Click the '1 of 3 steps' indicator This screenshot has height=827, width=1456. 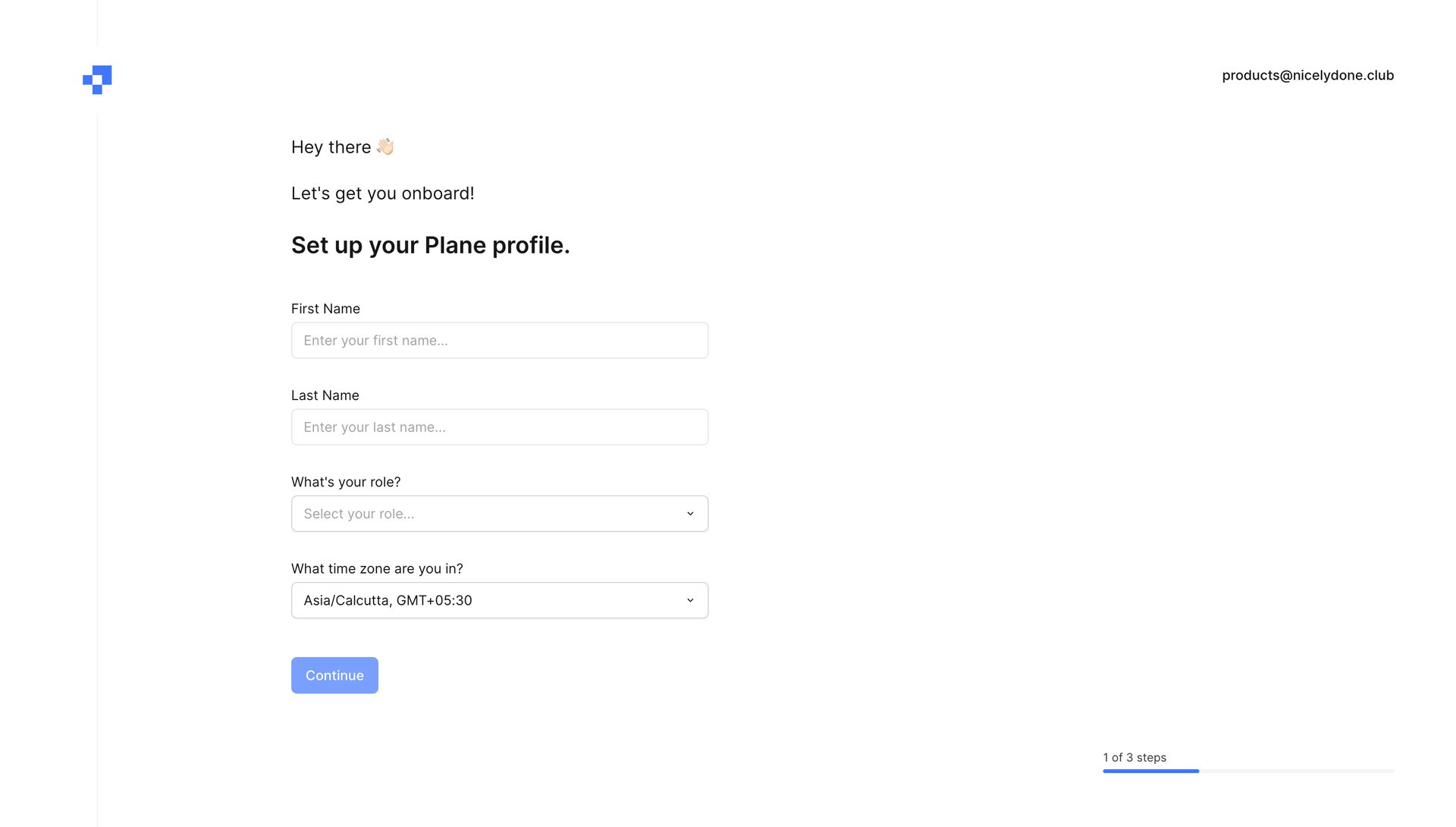(x=1134, y=757)
